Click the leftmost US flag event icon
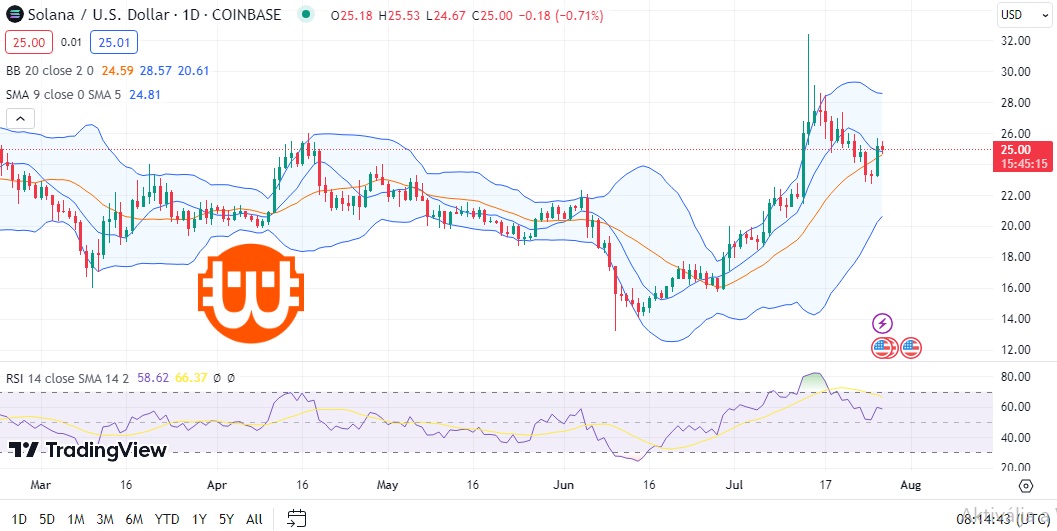 (x=881, y=348)
